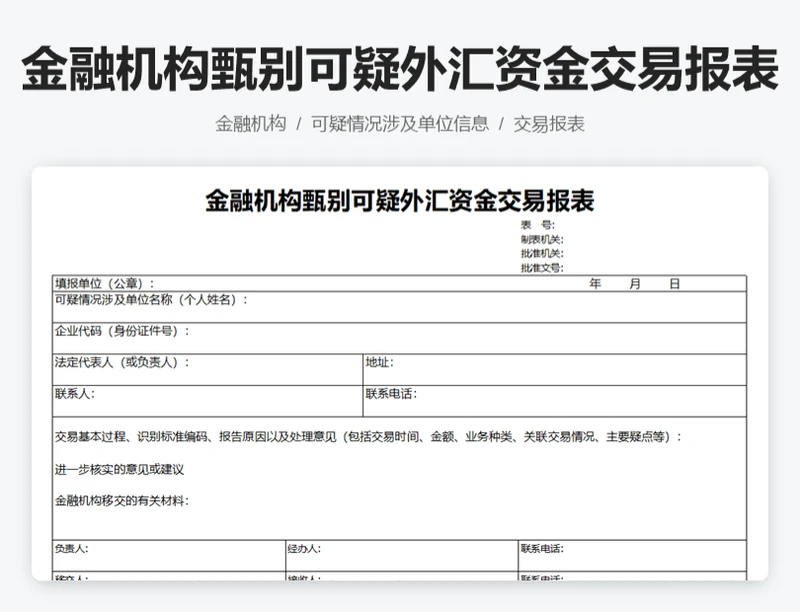The width and height of the screenshot is (800, 612).
Task: Click the 经办人: cell
Action: [x=402, y=555]
